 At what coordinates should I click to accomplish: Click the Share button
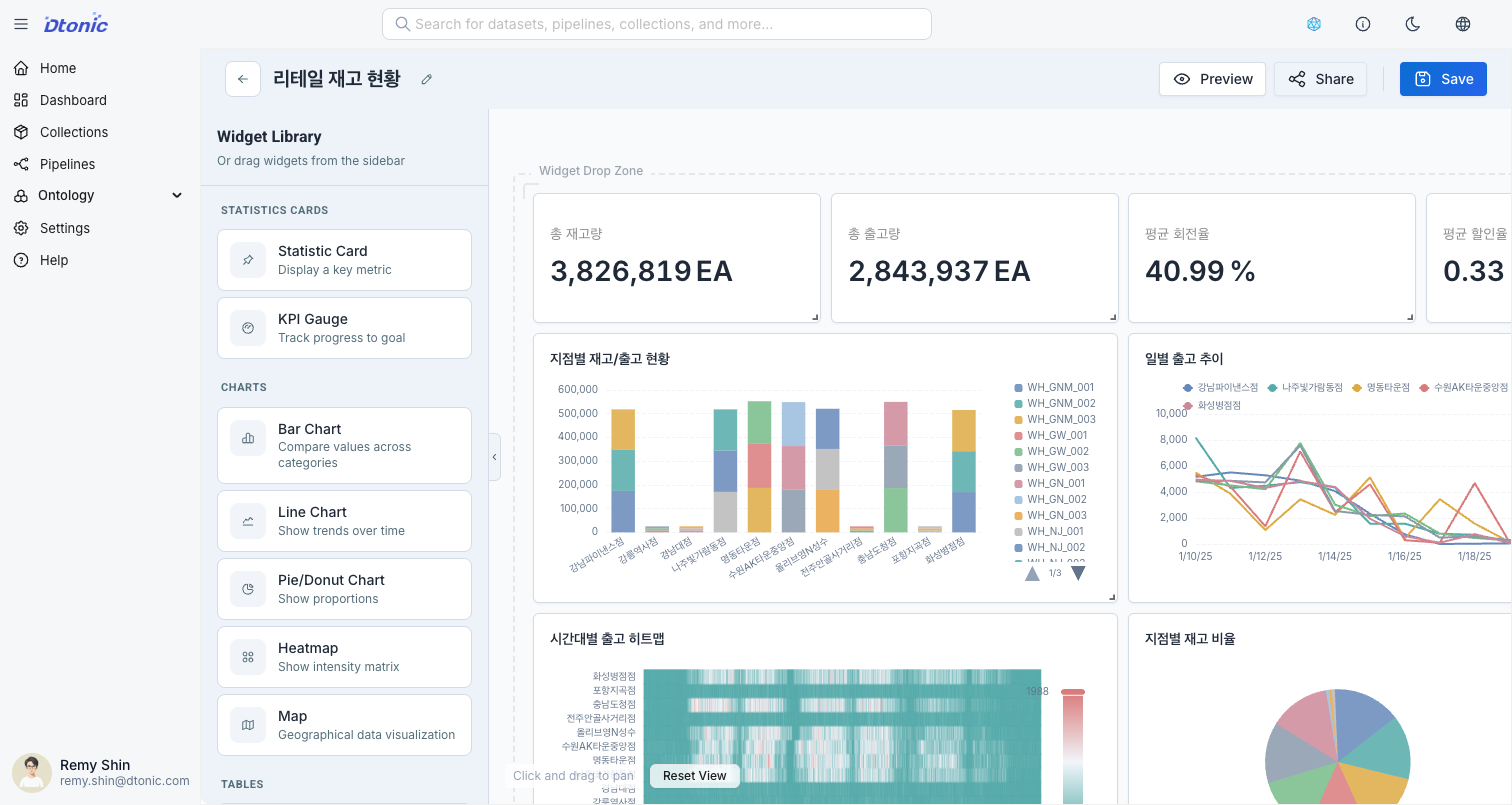click(1321, 79)
